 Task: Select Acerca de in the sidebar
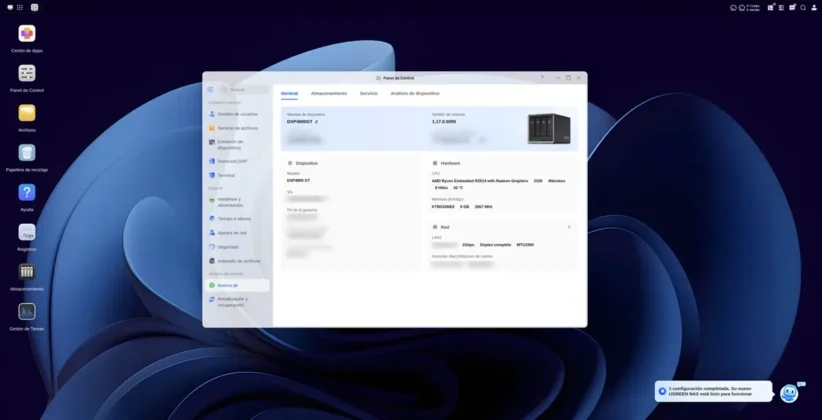237,285
